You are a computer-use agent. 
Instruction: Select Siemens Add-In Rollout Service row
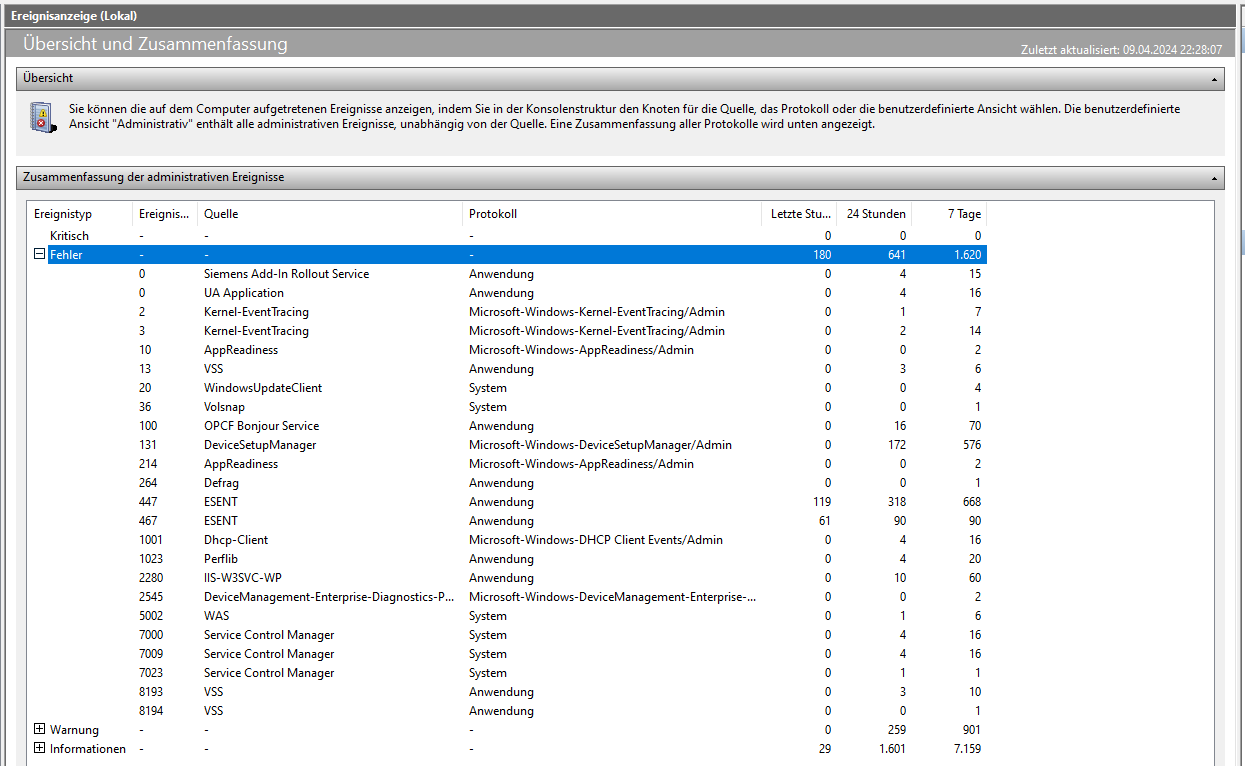[508, 274]
